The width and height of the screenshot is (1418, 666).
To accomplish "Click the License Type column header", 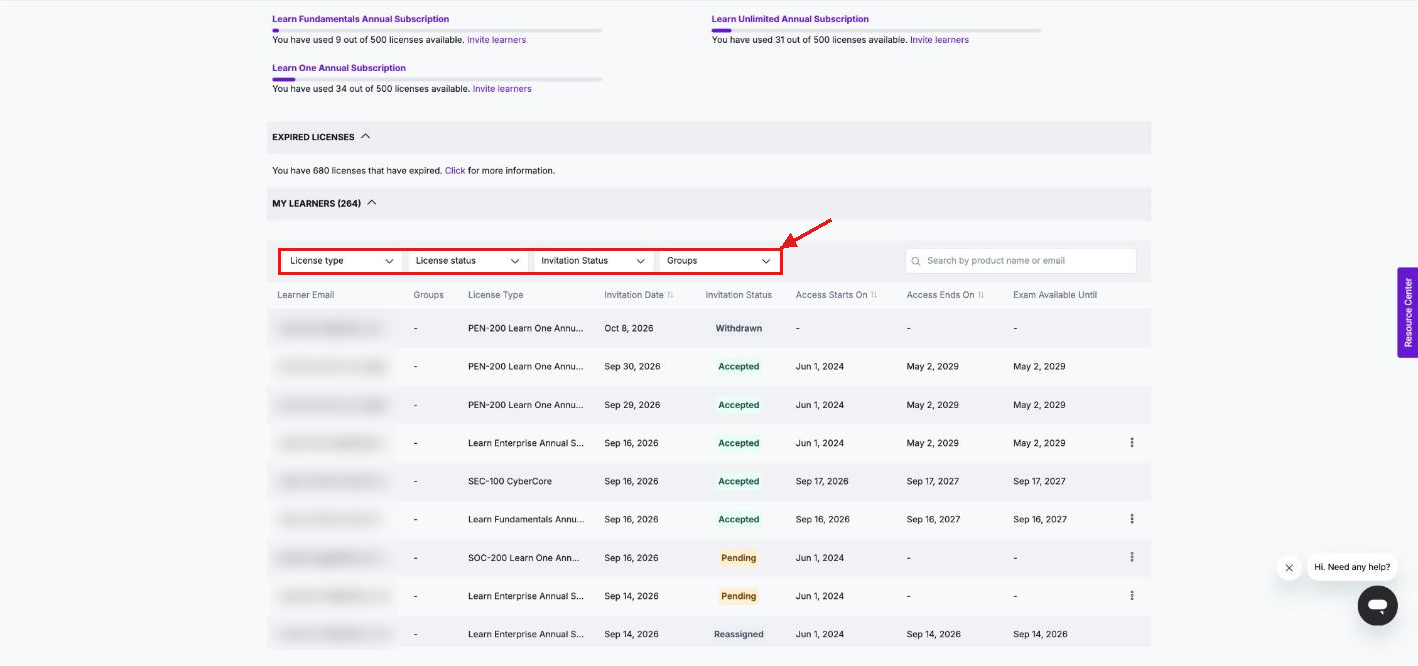I will coord(496,295).
